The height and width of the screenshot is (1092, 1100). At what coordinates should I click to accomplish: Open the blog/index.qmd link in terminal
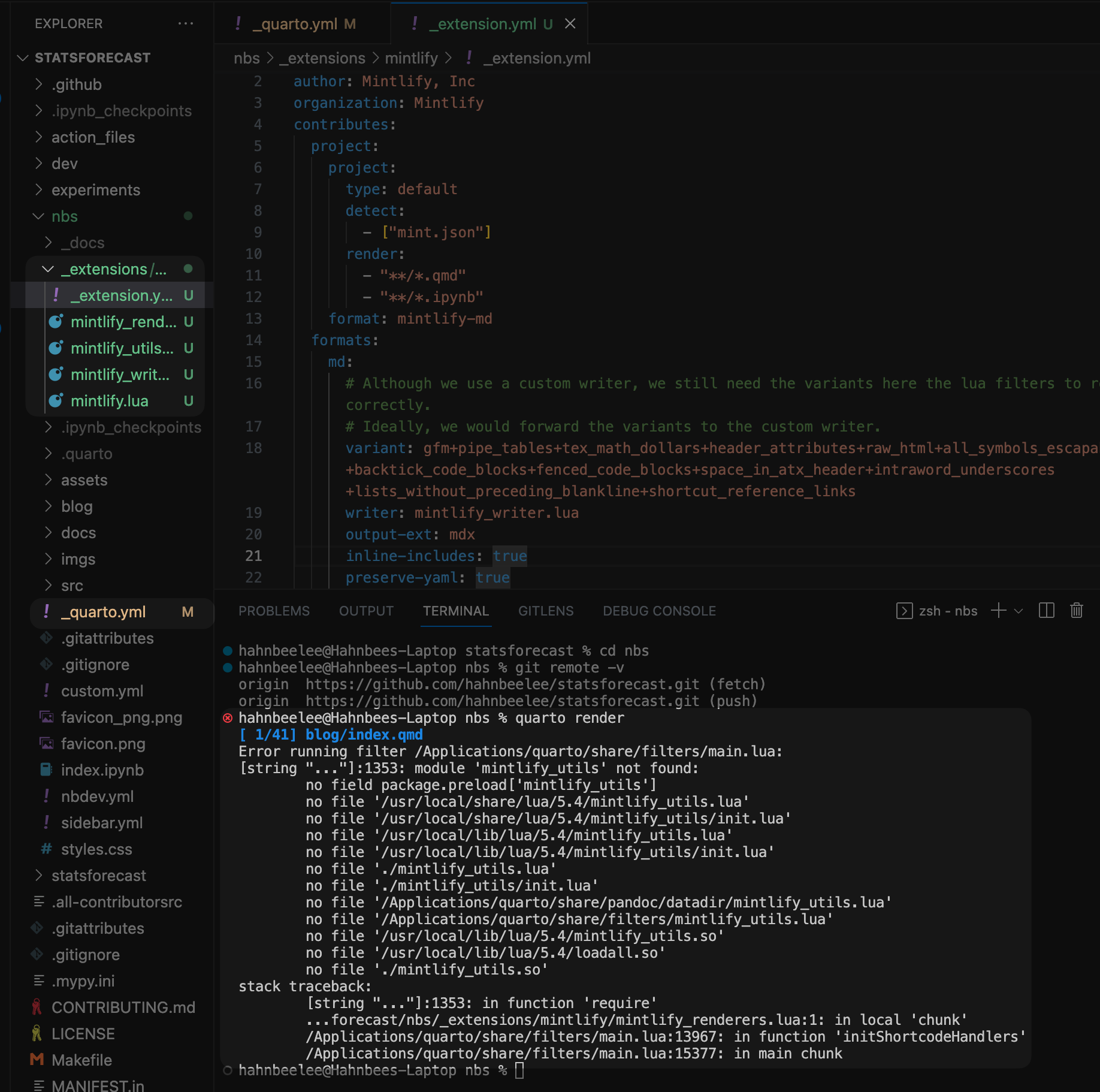point(362,734)
